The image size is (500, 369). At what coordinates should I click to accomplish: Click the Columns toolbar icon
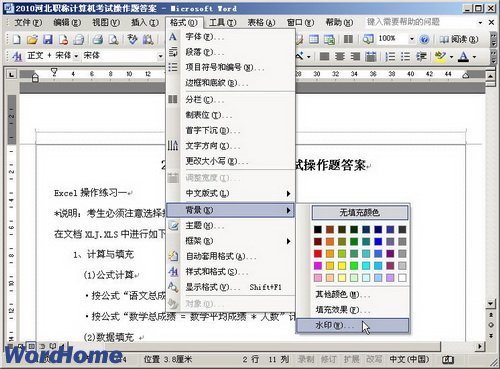point(348,40)
